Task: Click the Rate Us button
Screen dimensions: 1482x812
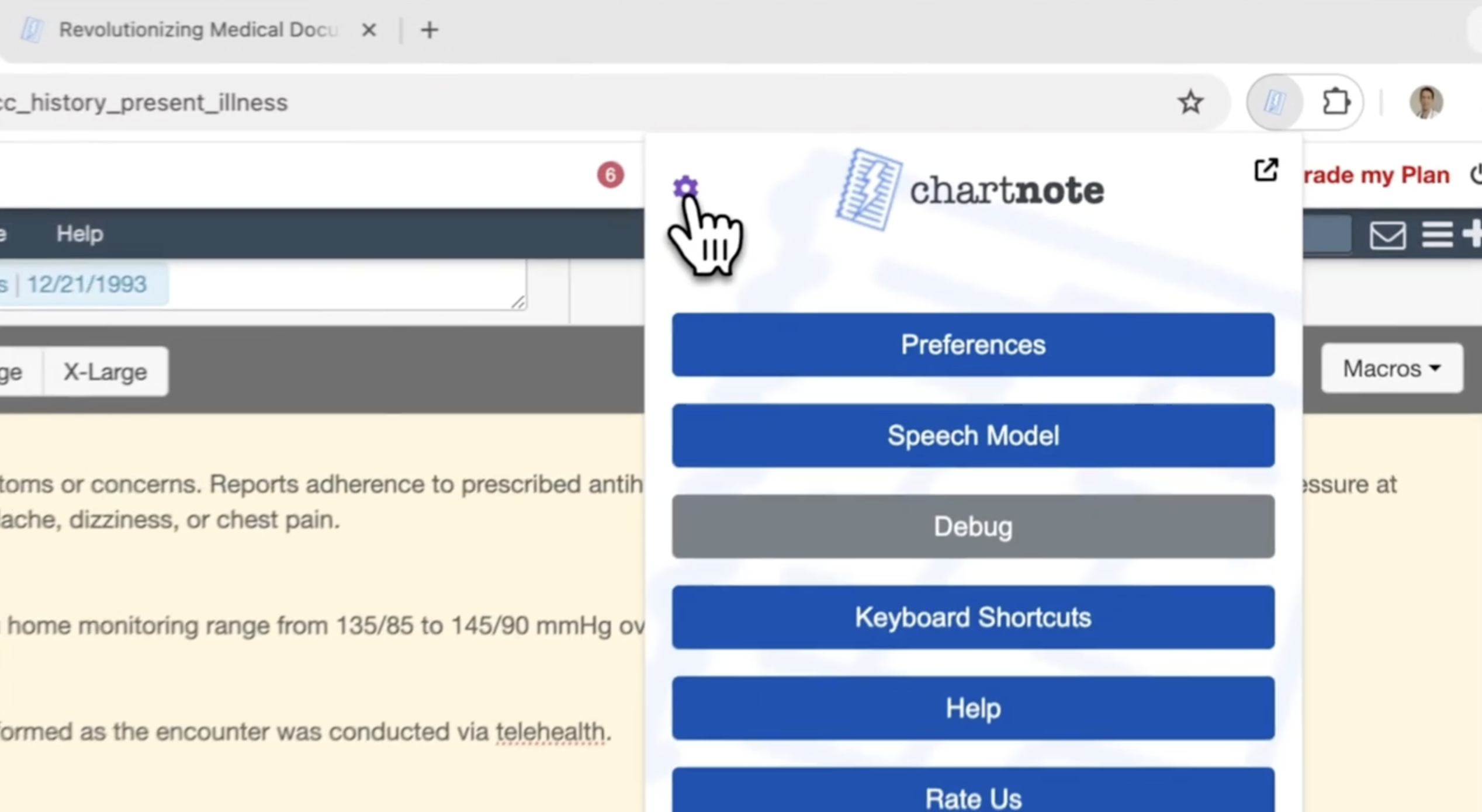Action: (x=973, y=790)
